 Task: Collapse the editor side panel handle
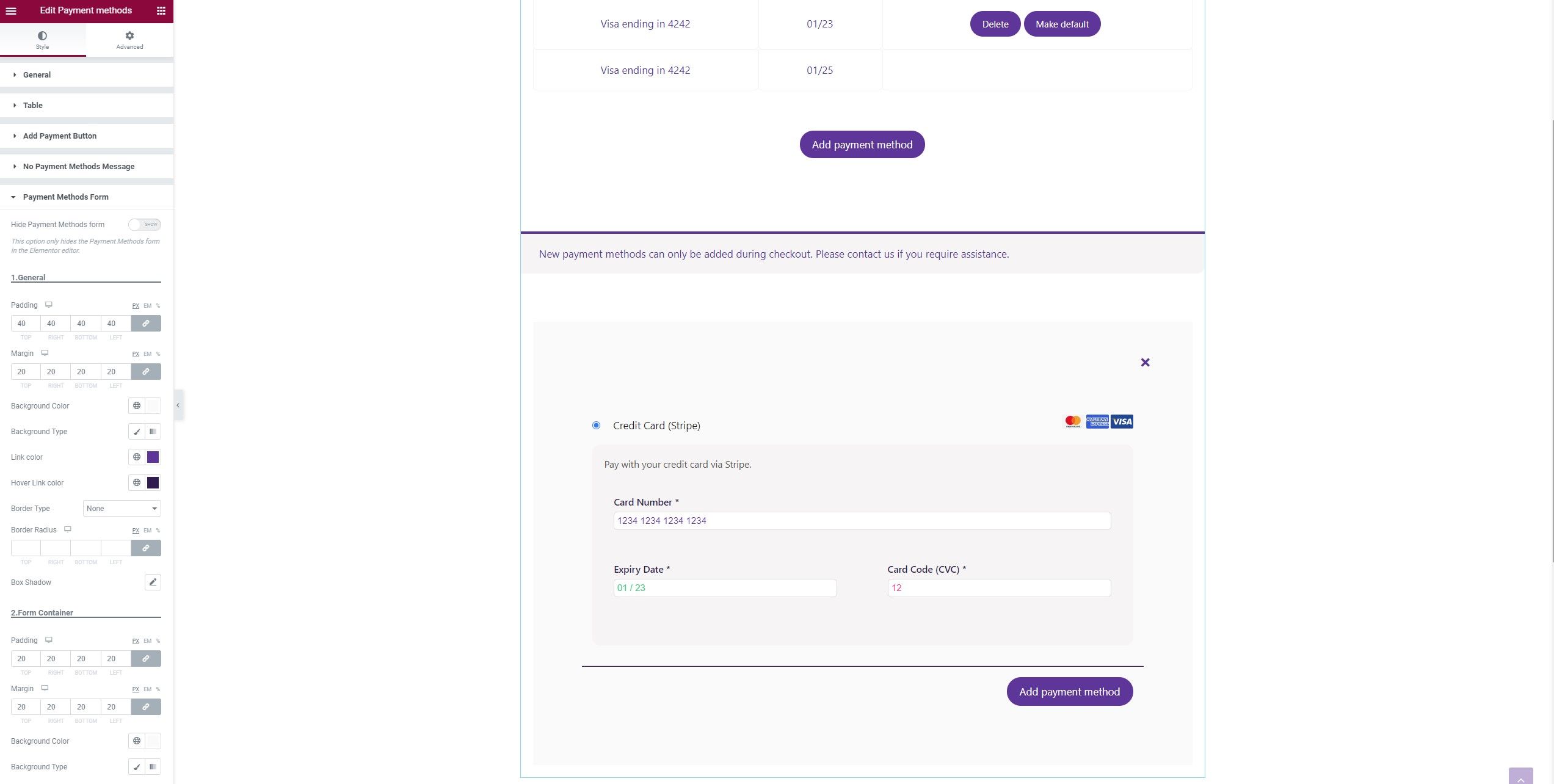(178, 405)
